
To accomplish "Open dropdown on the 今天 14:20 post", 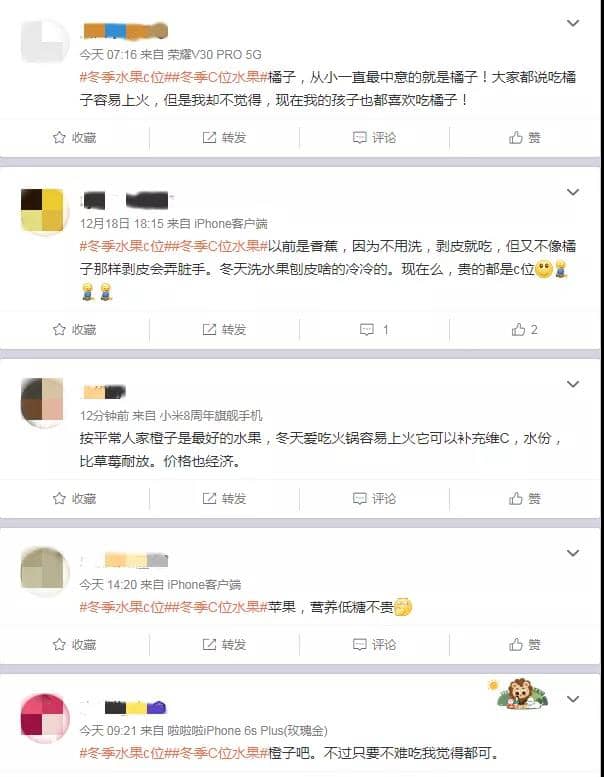I will [573, 553].
